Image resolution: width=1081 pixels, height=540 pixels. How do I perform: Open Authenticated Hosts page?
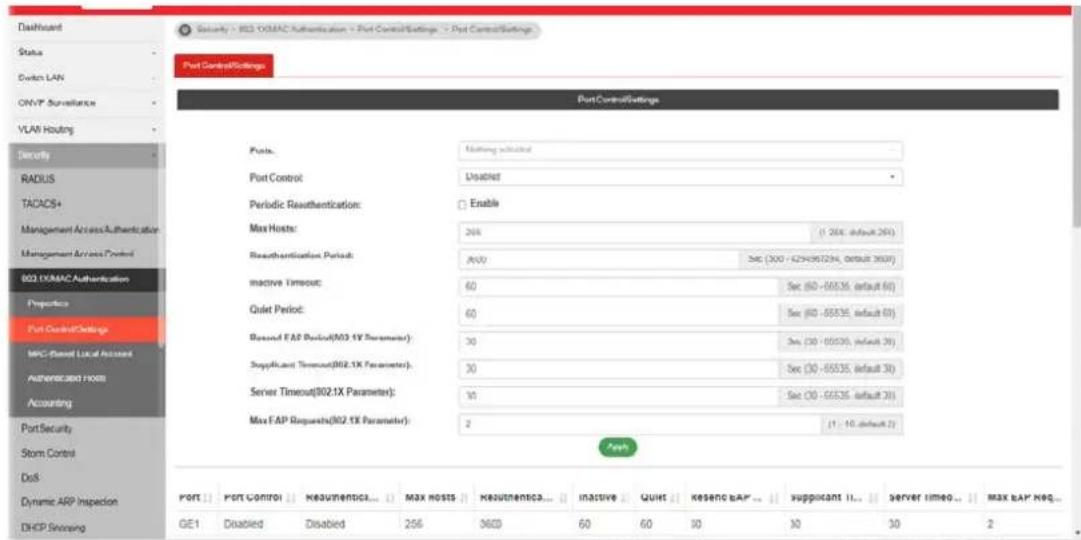(x=83, y=379)
